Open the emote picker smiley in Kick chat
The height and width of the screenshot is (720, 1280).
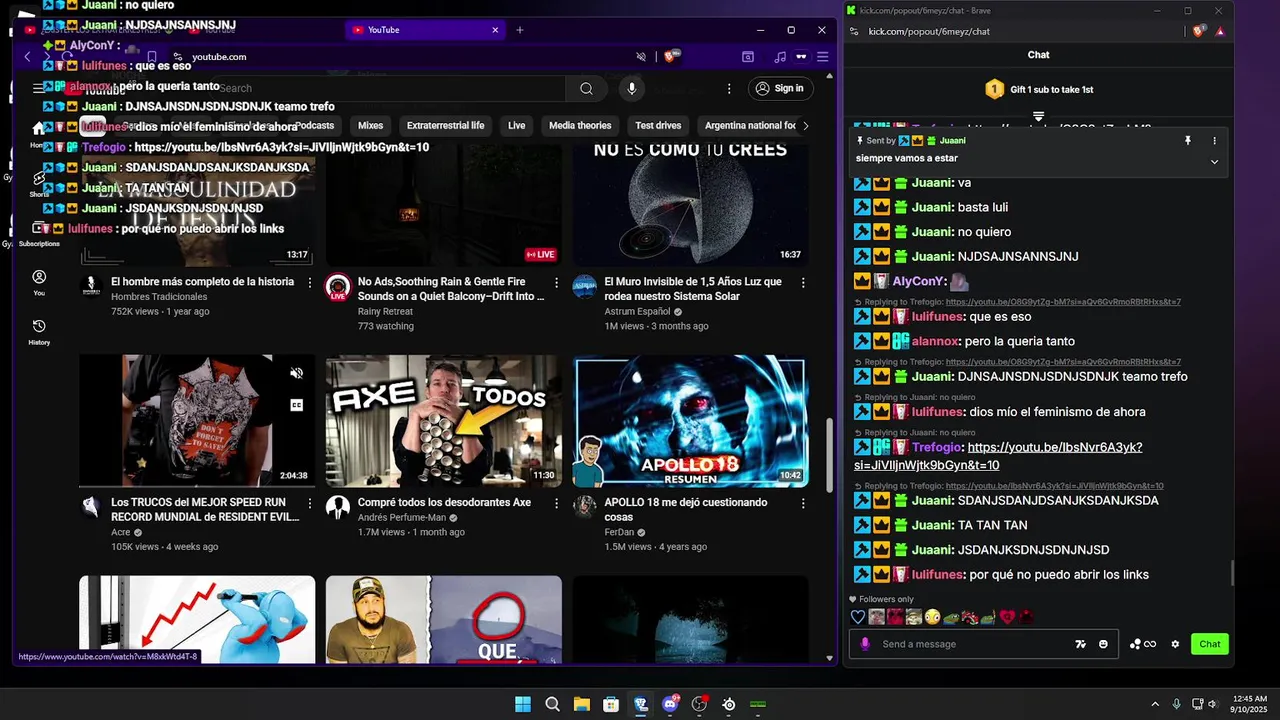[x=1103, y=644]
